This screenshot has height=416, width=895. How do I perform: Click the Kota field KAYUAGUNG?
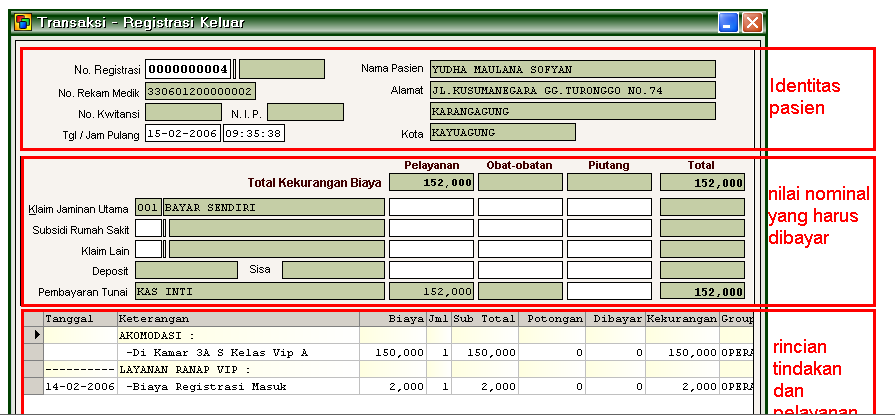click(503, 132)
